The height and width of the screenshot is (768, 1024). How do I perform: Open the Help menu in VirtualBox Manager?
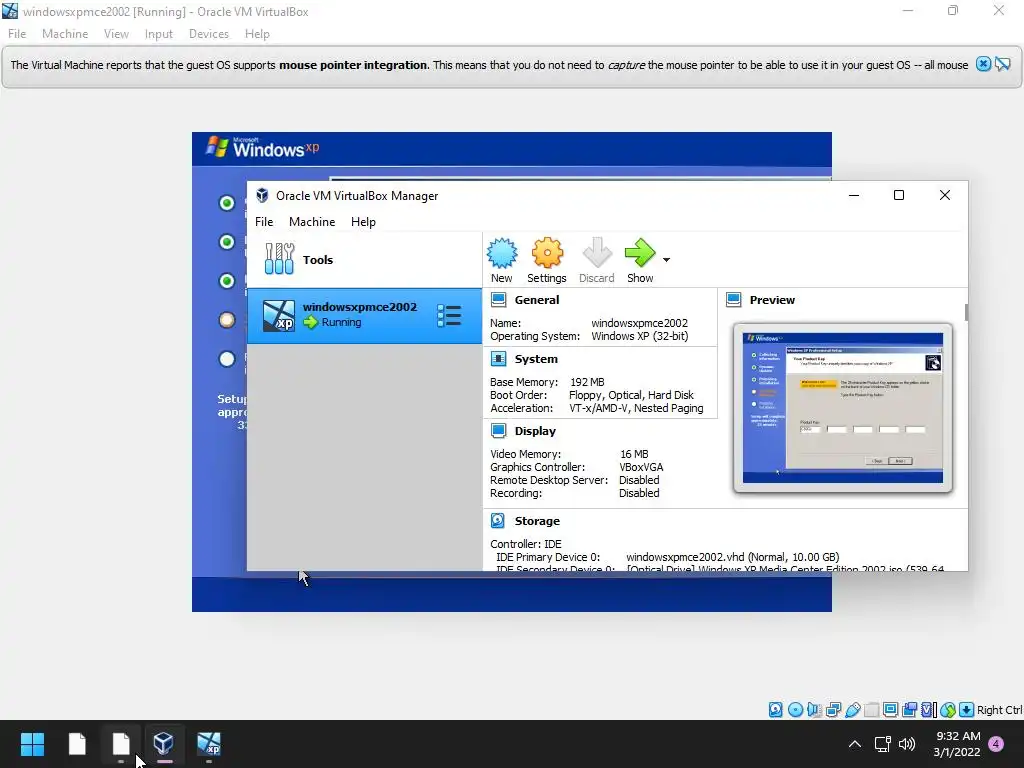pyautogui.click(x=363, y=221)
